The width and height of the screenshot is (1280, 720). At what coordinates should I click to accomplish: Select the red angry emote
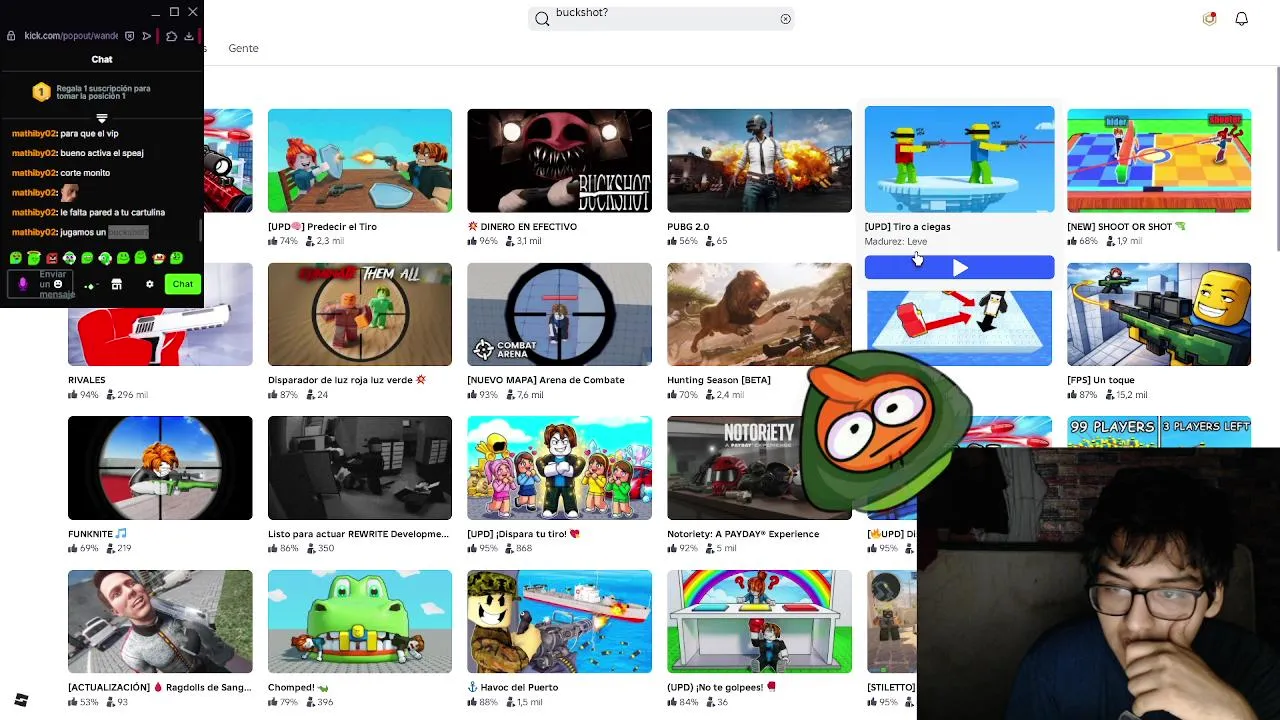[52, 259]
